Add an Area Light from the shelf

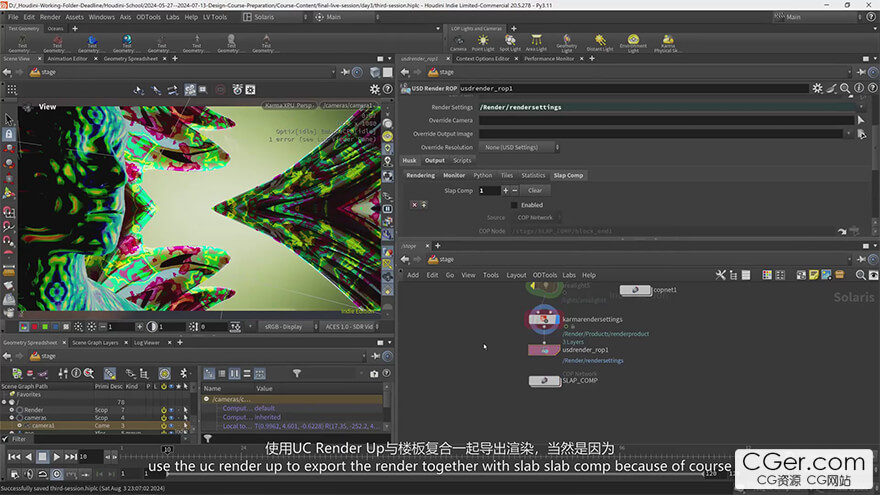tap(536, 43)
